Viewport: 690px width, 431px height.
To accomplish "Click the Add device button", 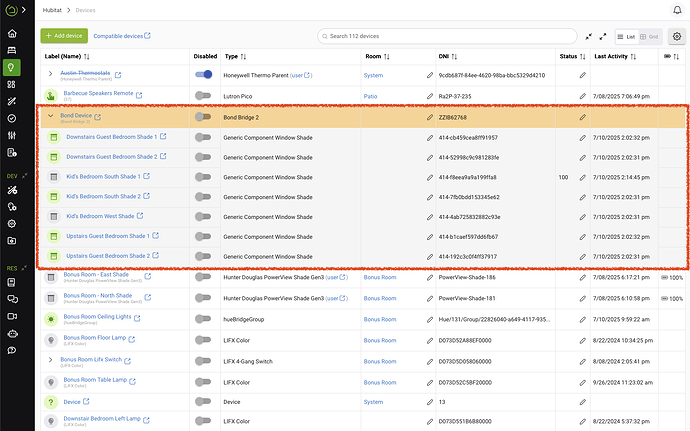I will point(63,36).
